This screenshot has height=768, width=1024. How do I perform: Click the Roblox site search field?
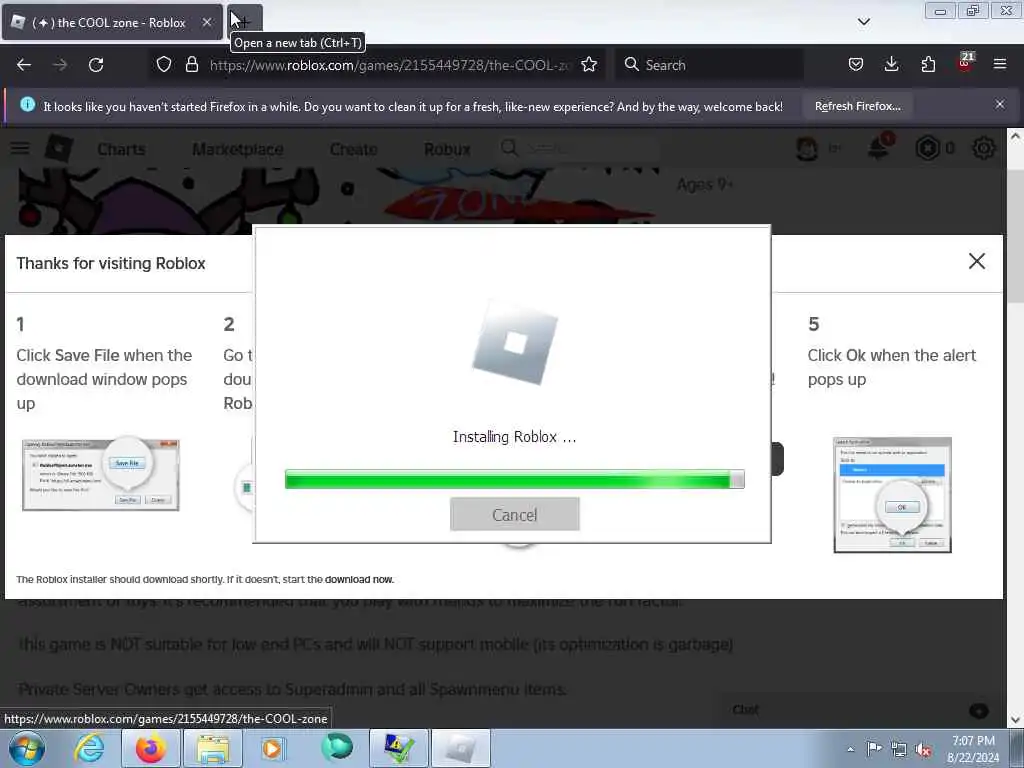click(578, 149)
